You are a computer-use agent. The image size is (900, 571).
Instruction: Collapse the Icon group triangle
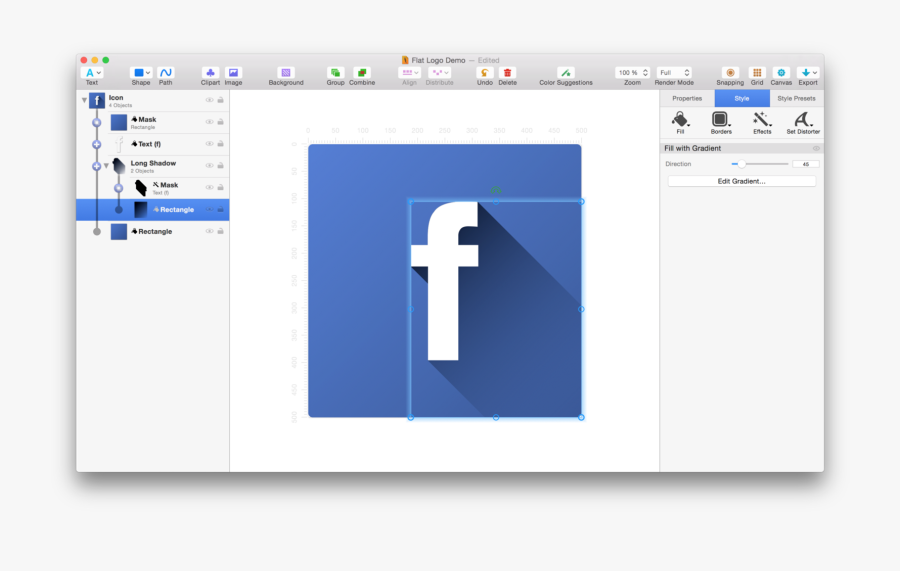(x=84, y=100)
